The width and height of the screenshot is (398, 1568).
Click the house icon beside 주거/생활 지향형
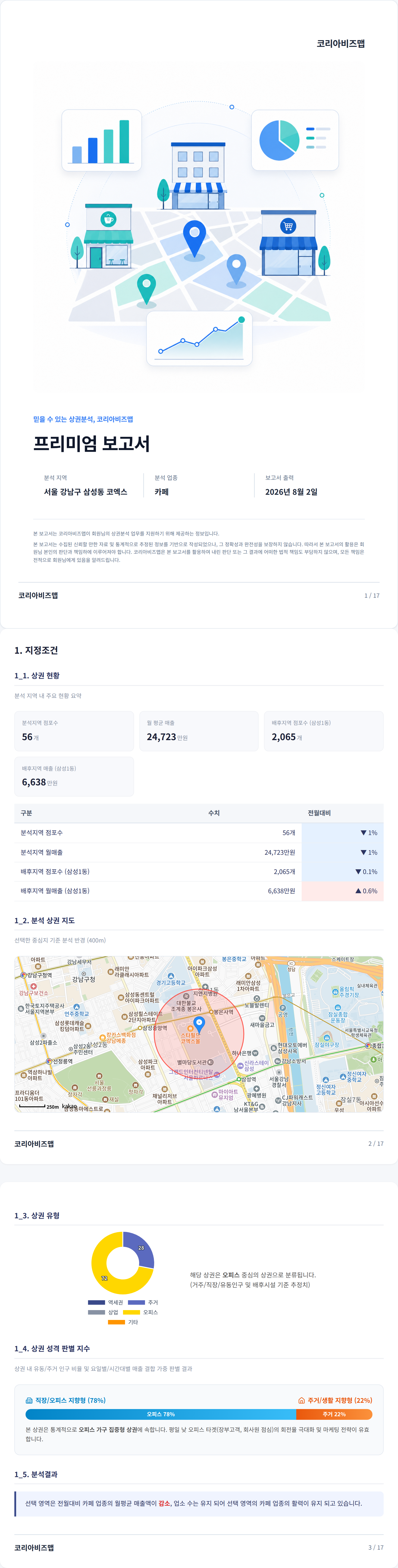pyautogui.click(x=301, y=1400)
